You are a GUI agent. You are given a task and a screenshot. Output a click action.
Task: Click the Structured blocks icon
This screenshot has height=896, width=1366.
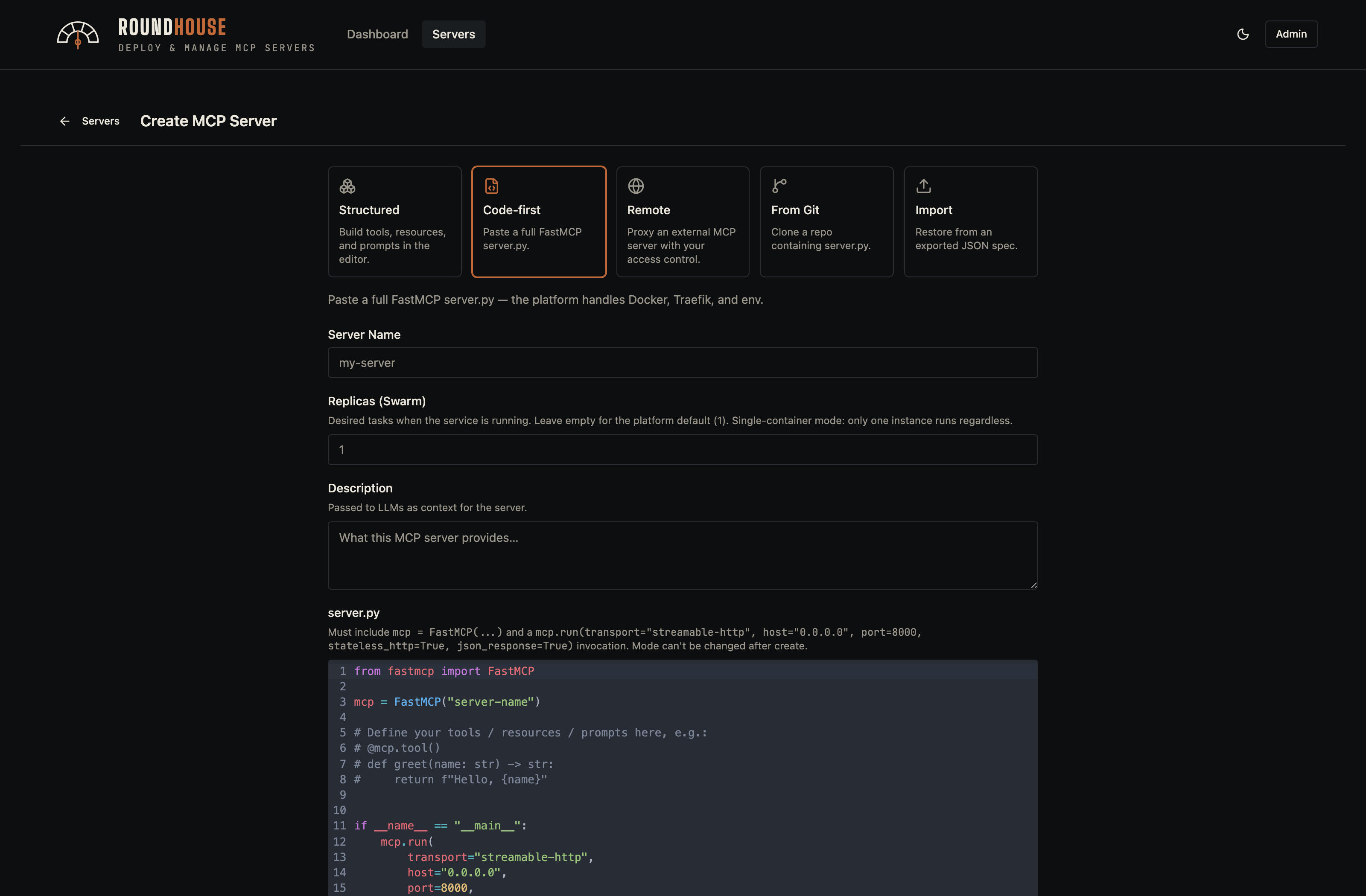click(x=347, y=186)
